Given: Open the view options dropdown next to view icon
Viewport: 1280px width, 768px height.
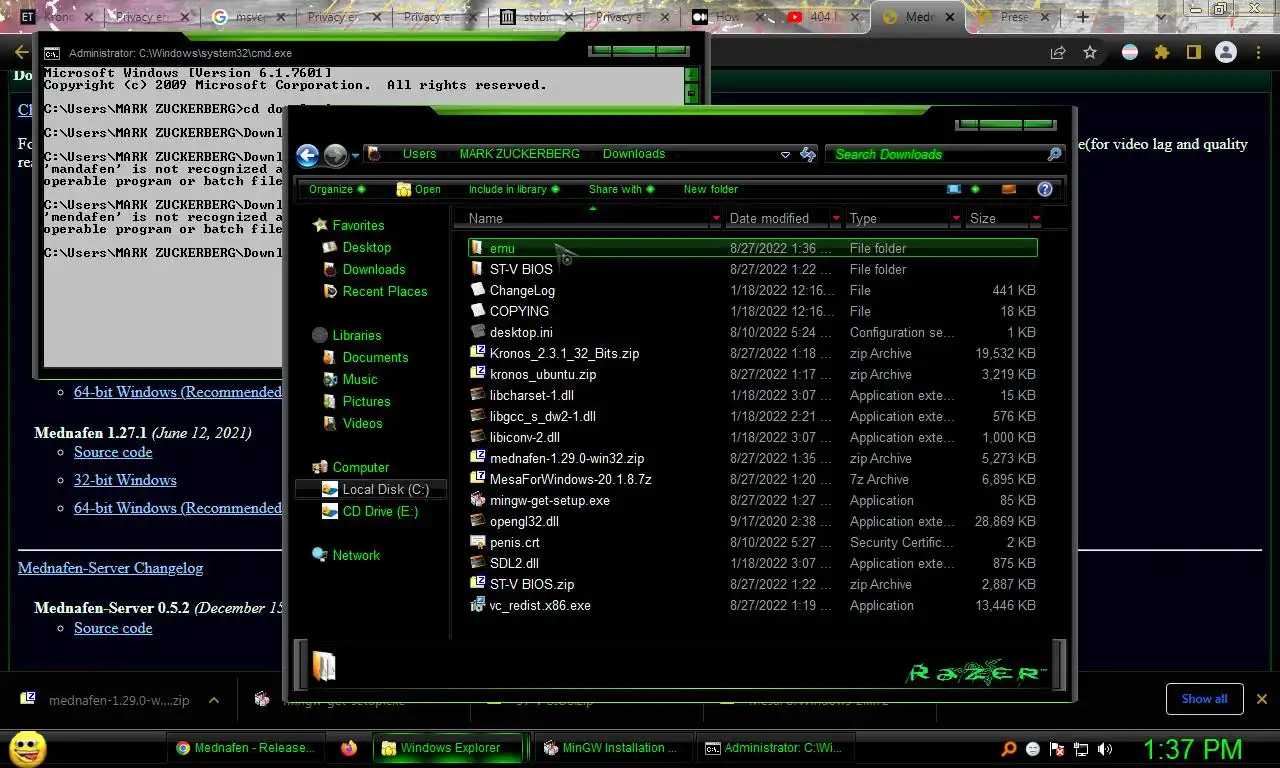Looking at the screenshot, I should click(975, 189).
